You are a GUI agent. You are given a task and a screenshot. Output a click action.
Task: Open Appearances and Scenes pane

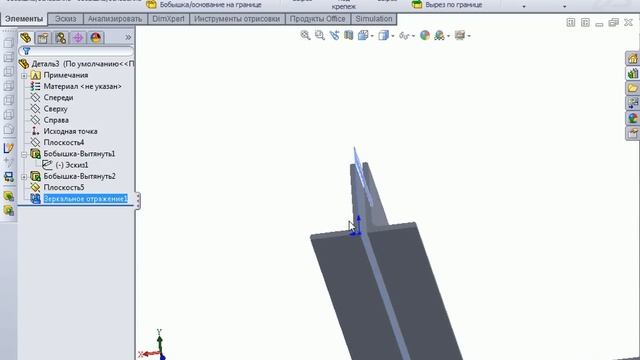tap(633, 118)
